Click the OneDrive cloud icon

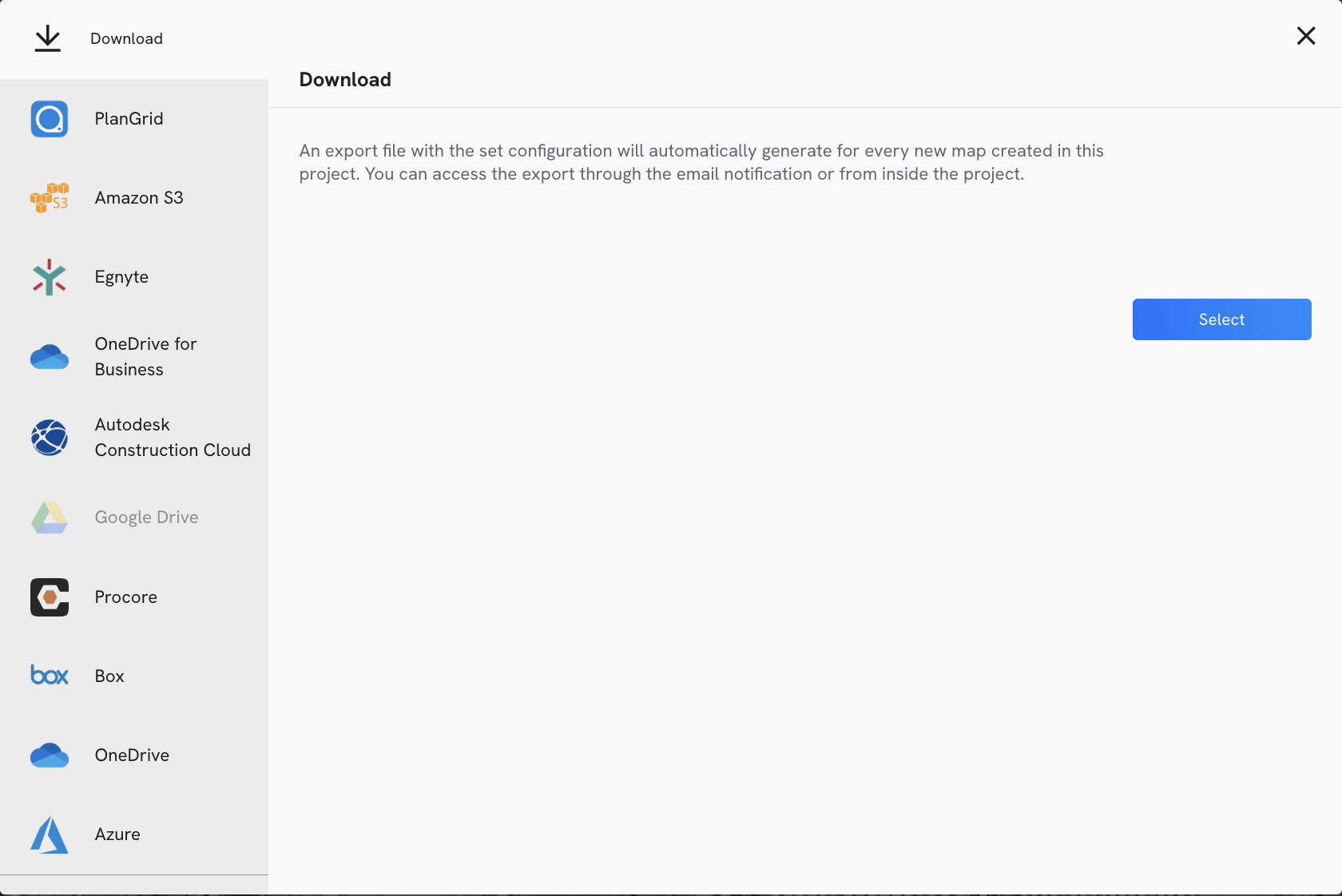(x=50, y=755)
